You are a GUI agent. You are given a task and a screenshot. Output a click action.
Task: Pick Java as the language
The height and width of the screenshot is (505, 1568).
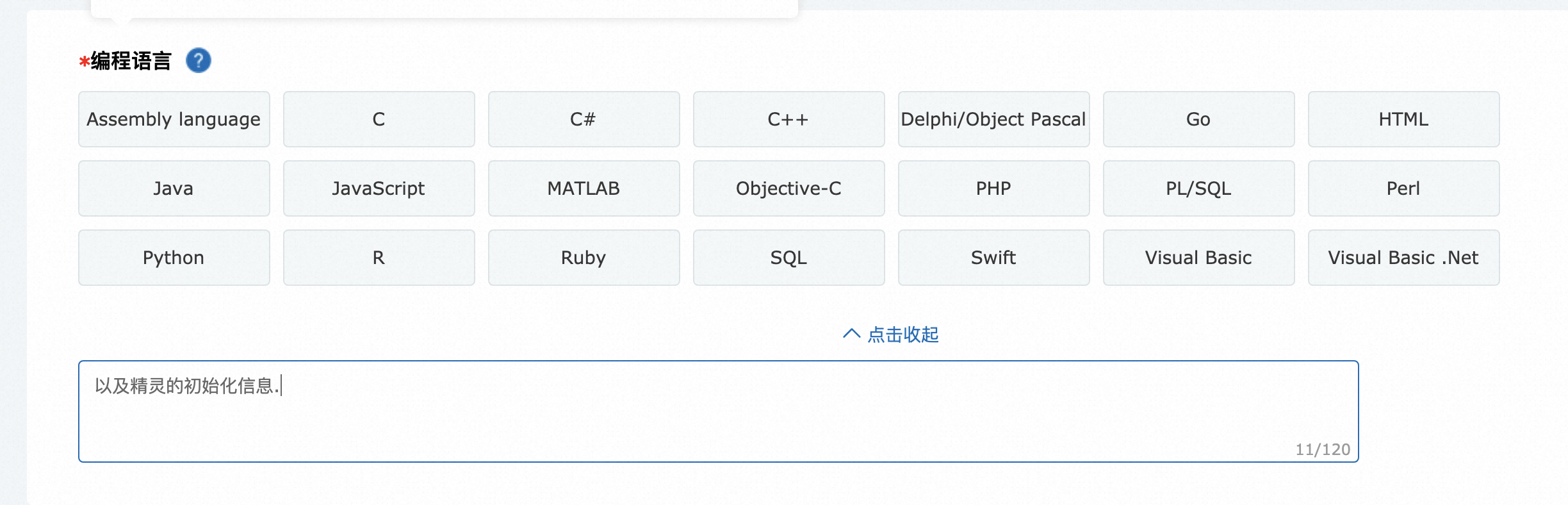(x=174, y=188)
